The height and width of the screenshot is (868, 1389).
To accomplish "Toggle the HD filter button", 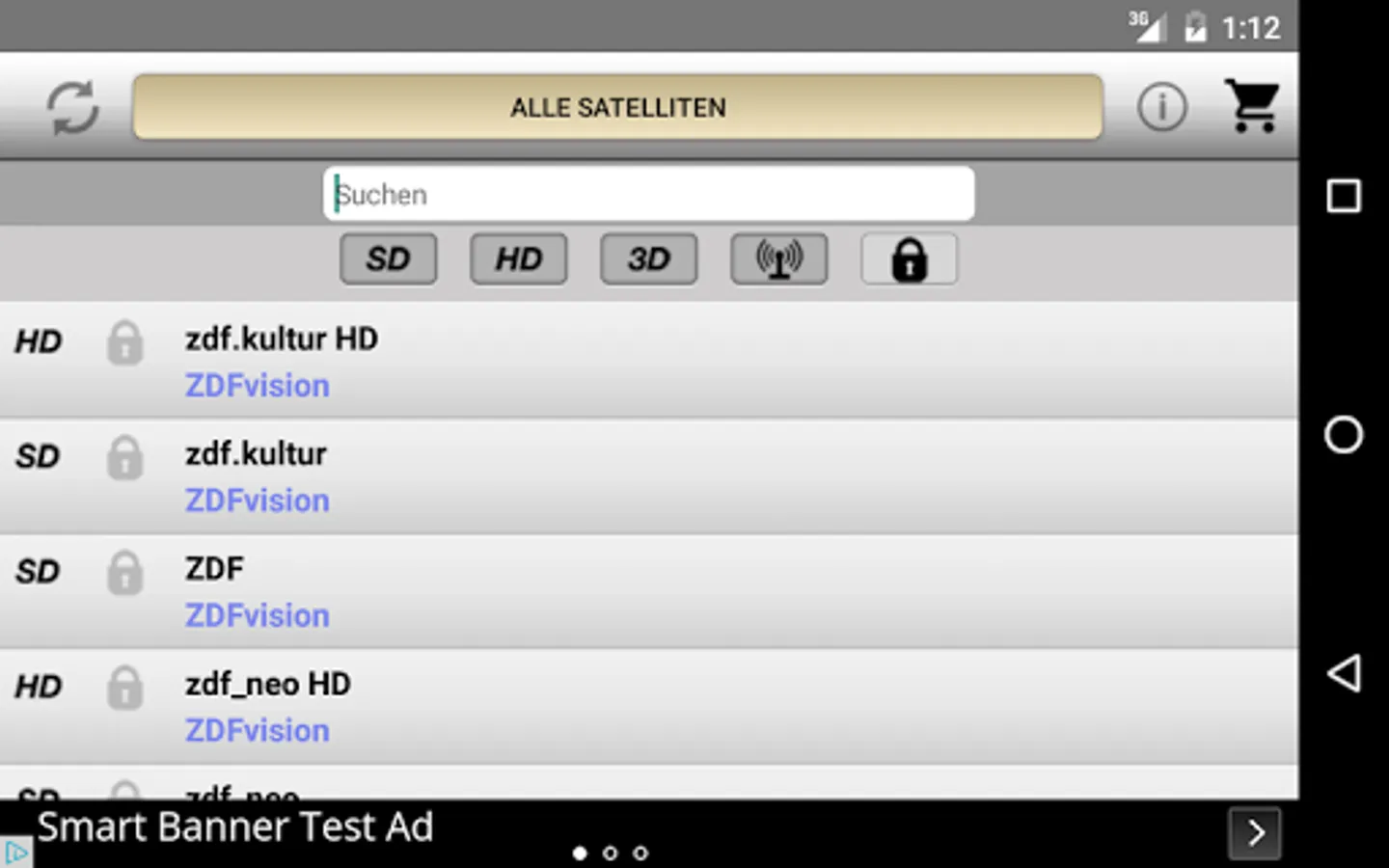I will pos(519,259).
